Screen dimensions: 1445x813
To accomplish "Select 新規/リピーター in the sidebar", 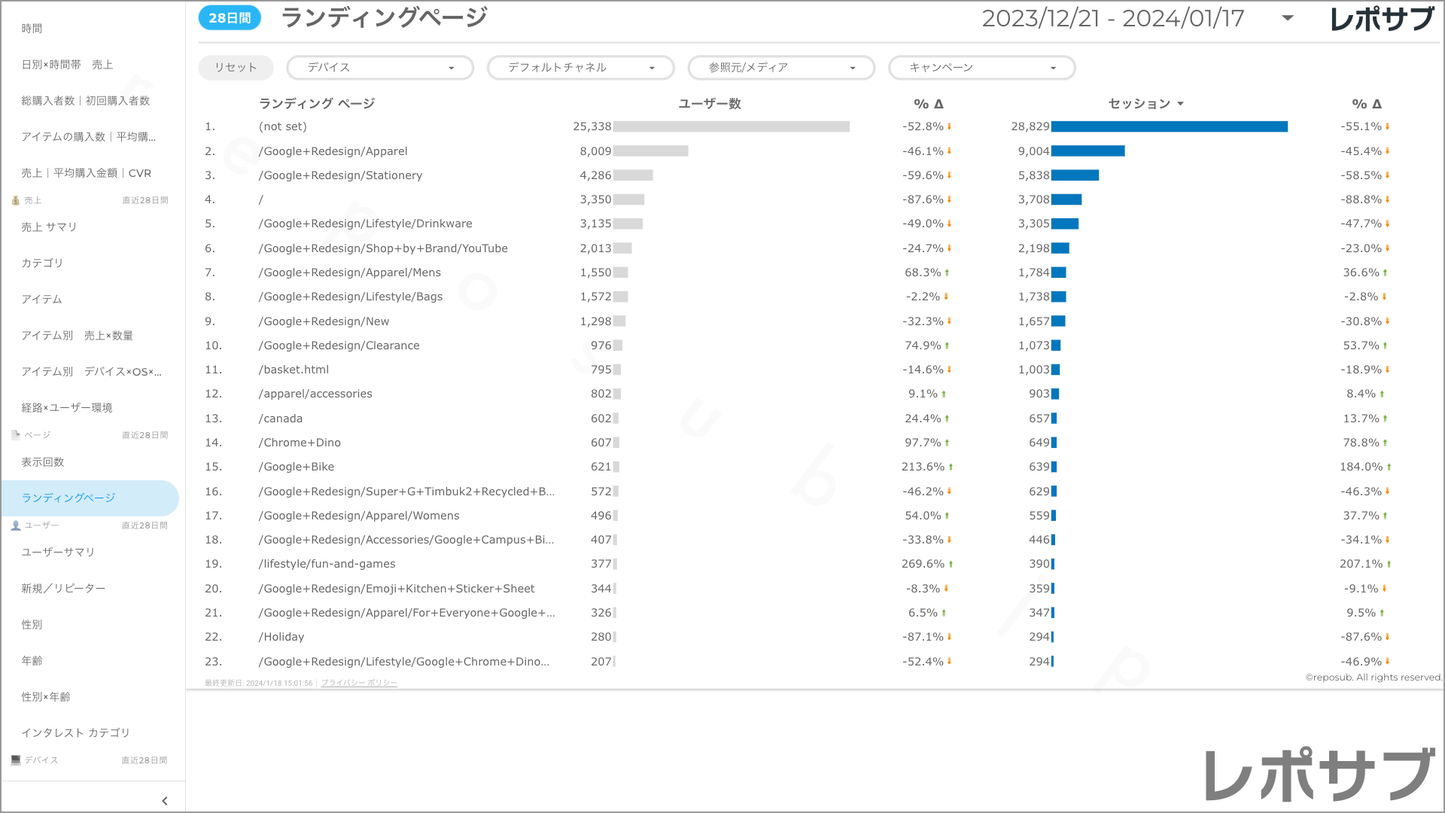I will pyautogui.click(x=63, y=588).
